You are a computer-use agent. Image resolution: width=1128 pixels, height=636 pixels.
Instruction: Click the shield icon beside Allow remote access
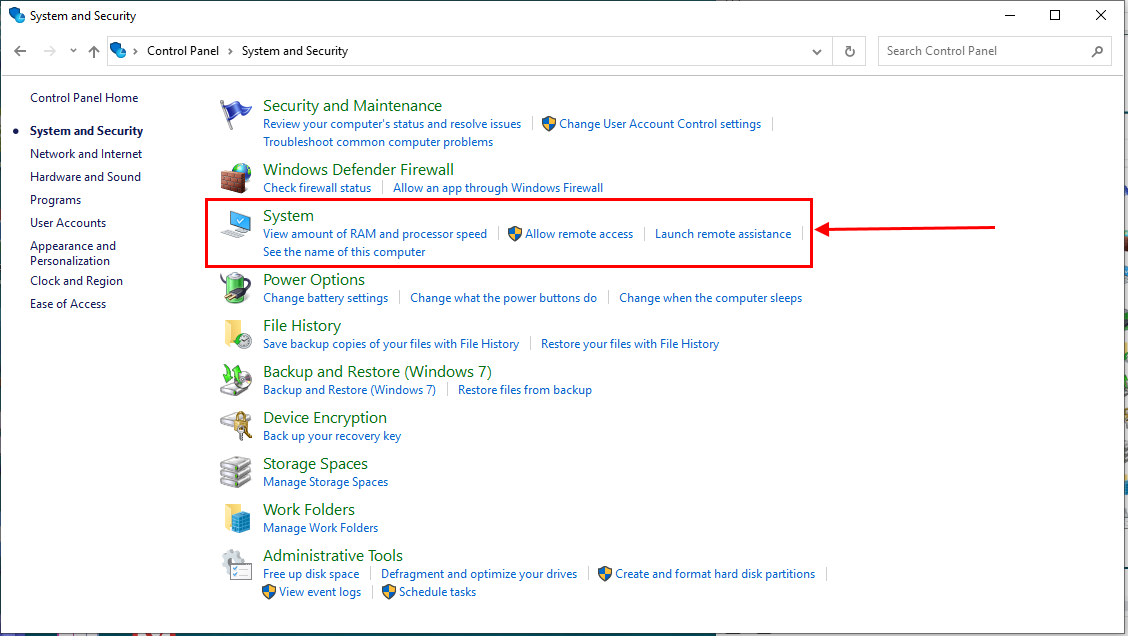coord(514,234)
